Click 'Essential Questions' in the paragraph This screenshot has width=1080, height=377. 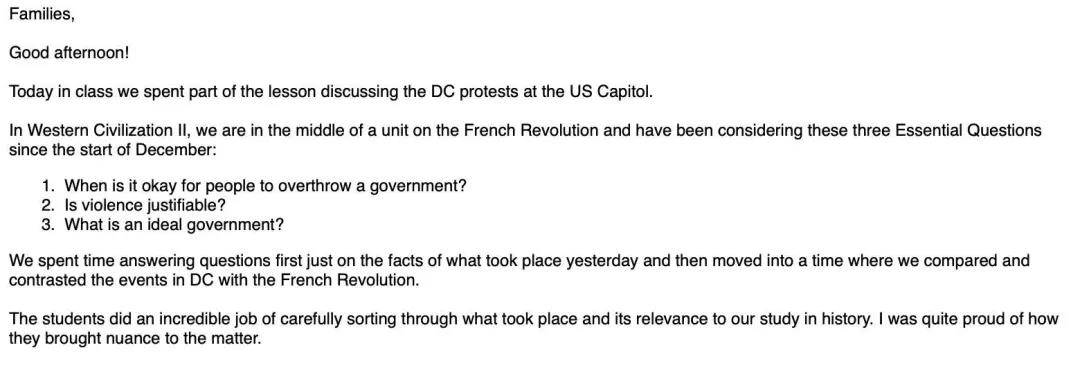click(968, 131)
